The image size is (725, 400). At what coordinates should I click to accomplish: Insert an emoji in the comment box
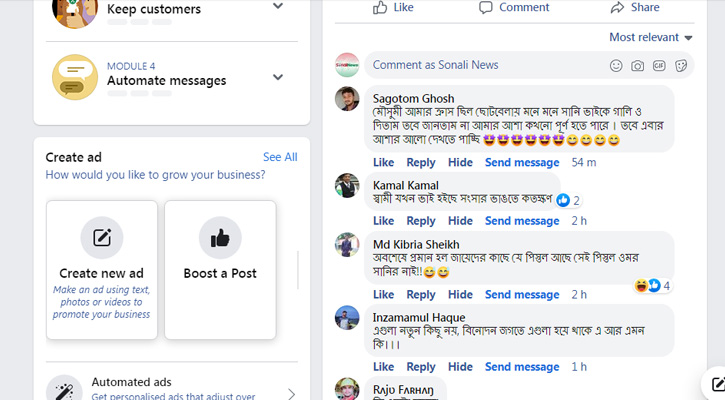pyautogui.click(x=616, y=66)
